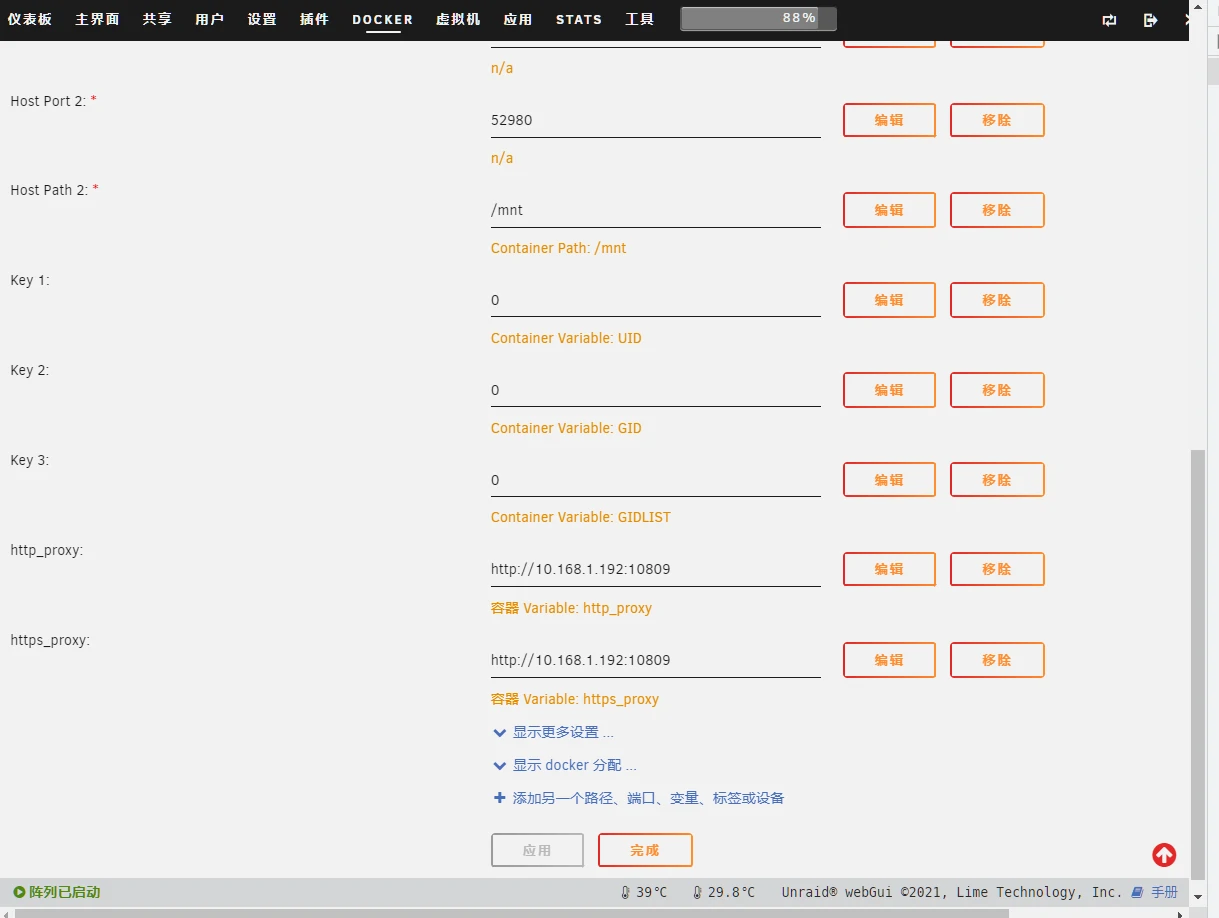
Task: Expand 显示更多设置 section
Action: (x=499, y=732)
